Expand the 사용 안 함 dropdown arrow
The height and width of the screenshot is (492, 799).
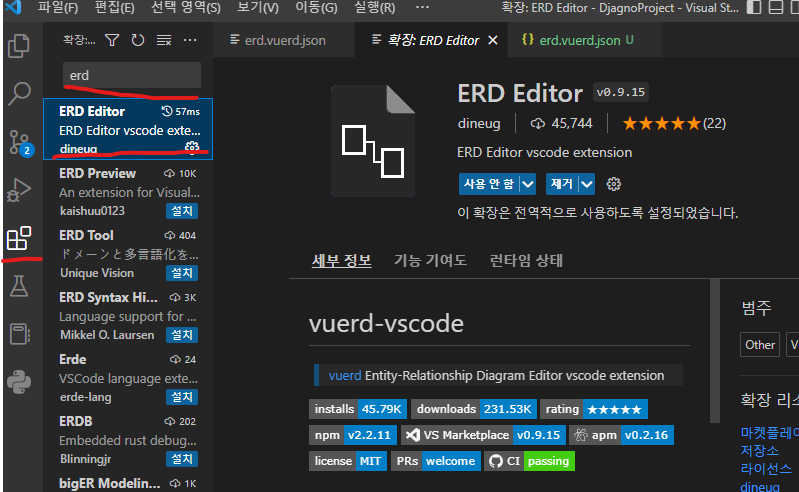528,184
